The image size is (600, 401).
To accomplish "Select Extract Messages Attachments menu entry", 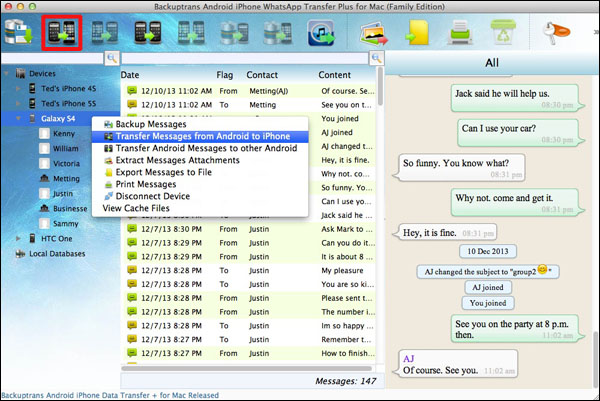I will tap(200, 160).
